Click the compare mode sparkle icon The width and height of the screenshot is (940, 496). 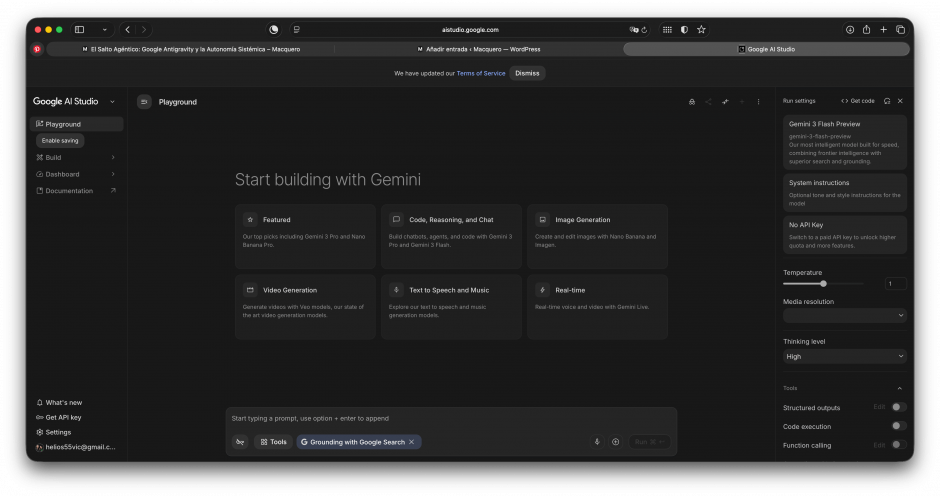725,102
